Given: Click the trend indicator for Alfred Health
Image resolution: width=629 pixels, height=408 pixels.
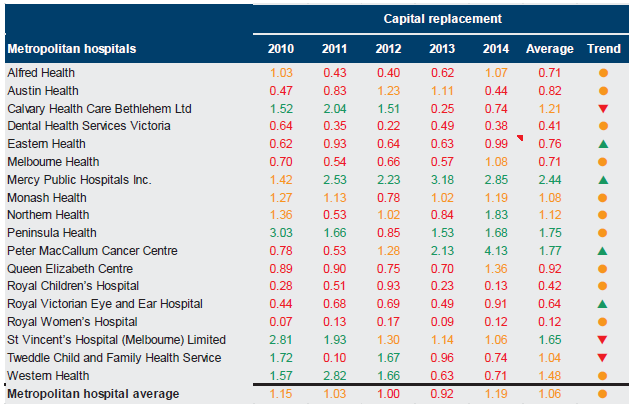Looking at the screenshot, I should (603, 73).
